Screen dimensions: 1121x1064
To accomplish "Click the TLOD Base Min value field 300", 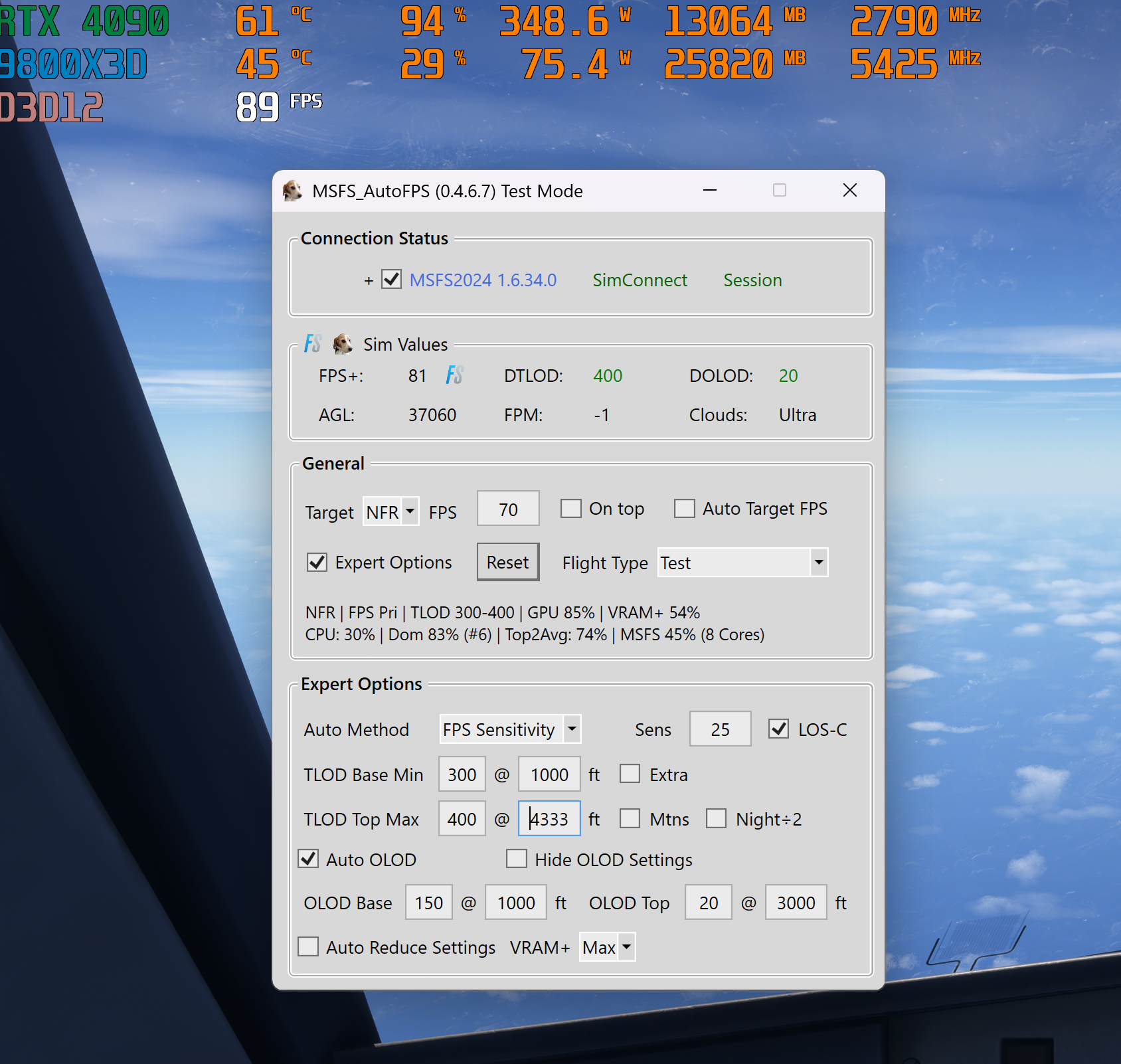I will pyautogui.click(x=462, y=774).
